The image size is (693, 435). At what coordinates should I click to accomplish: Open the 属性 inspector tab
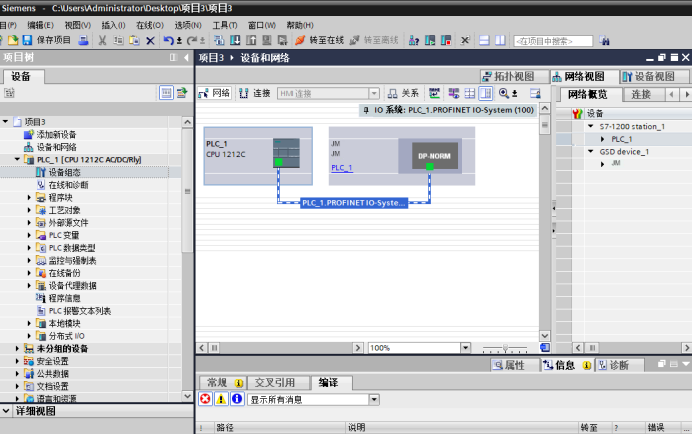point(515,365)
